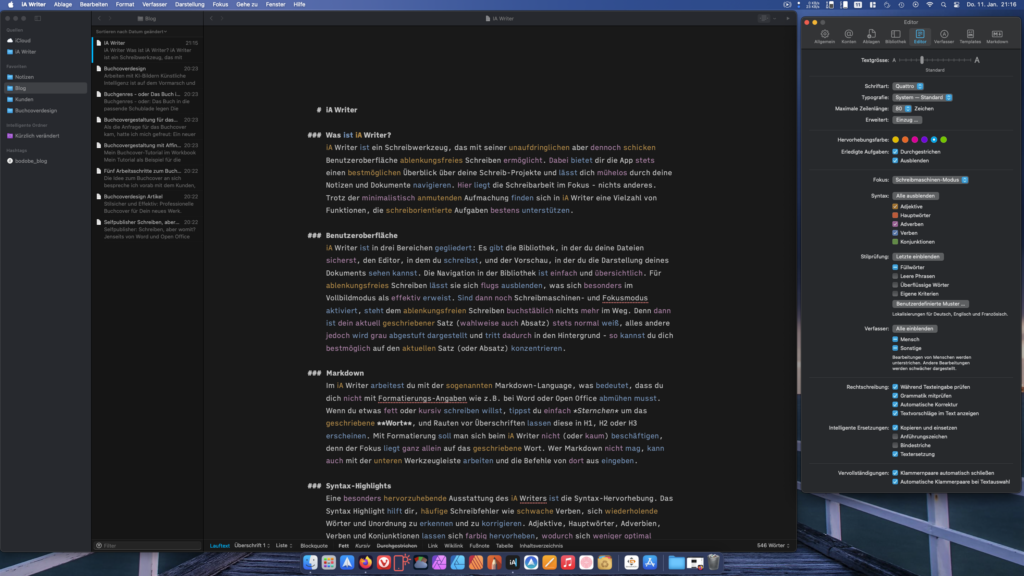Viewport: 1024px width, 576px height.
Task: Open the Hilfe menu
Action: click(x=299, y=5)
